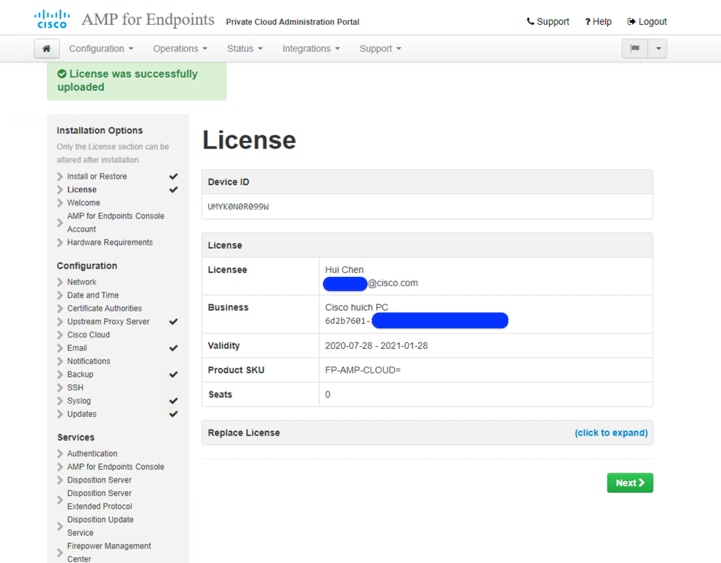
Task: Click the Replace License heading
Action: tap(244, 433)
